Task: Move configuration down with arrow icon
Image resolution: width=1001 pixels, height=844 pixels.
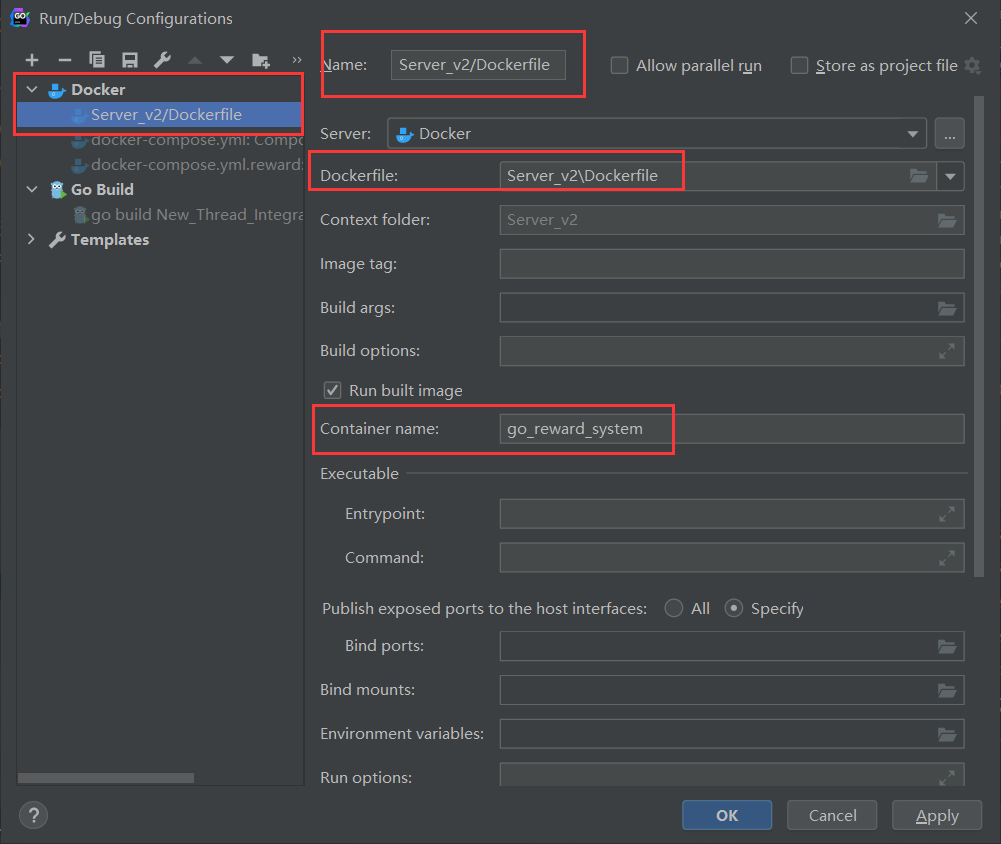Action: tap(227, 60)
